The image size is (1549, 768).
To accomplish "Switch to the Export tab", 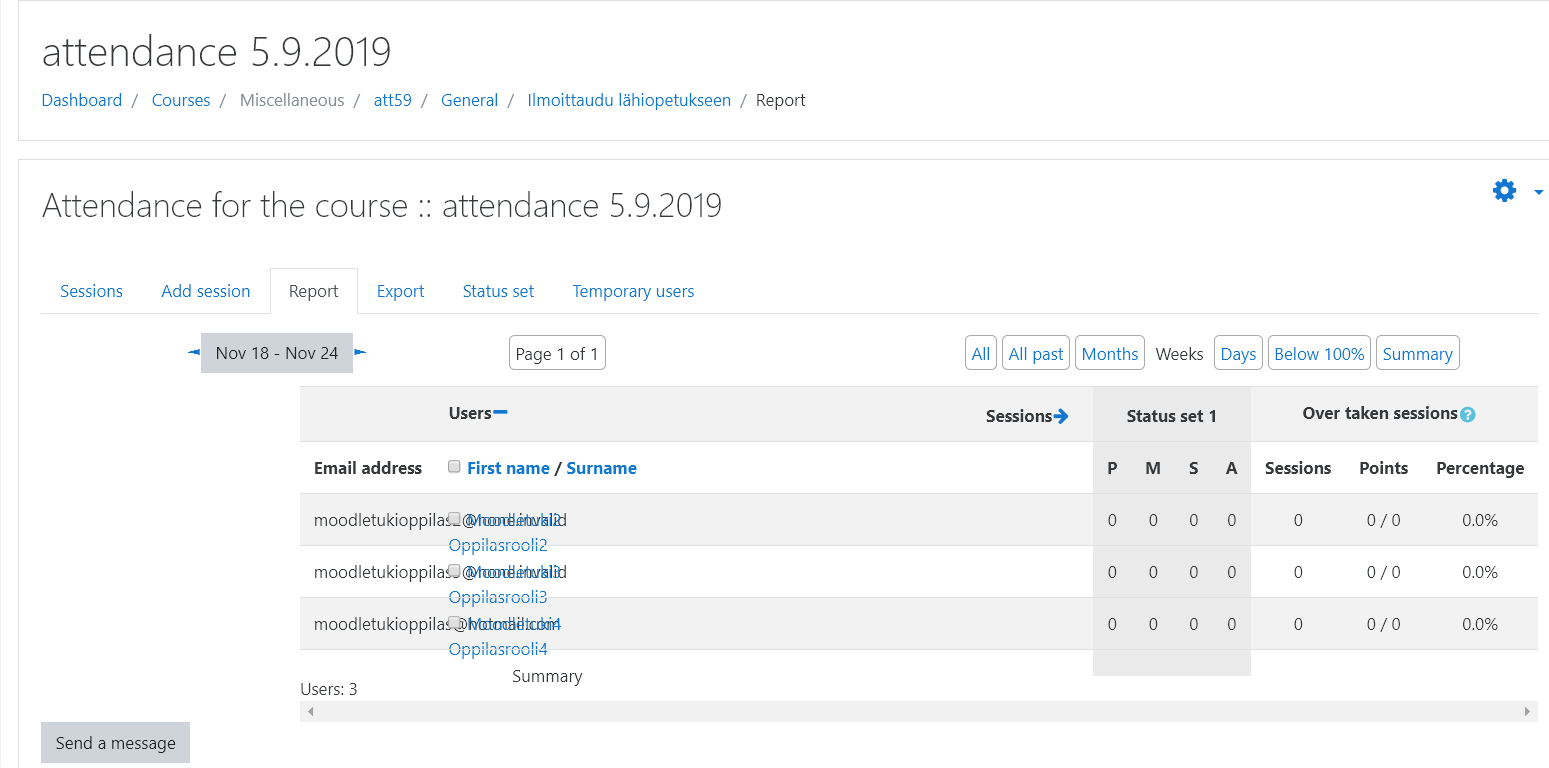I will click(400, 290).
